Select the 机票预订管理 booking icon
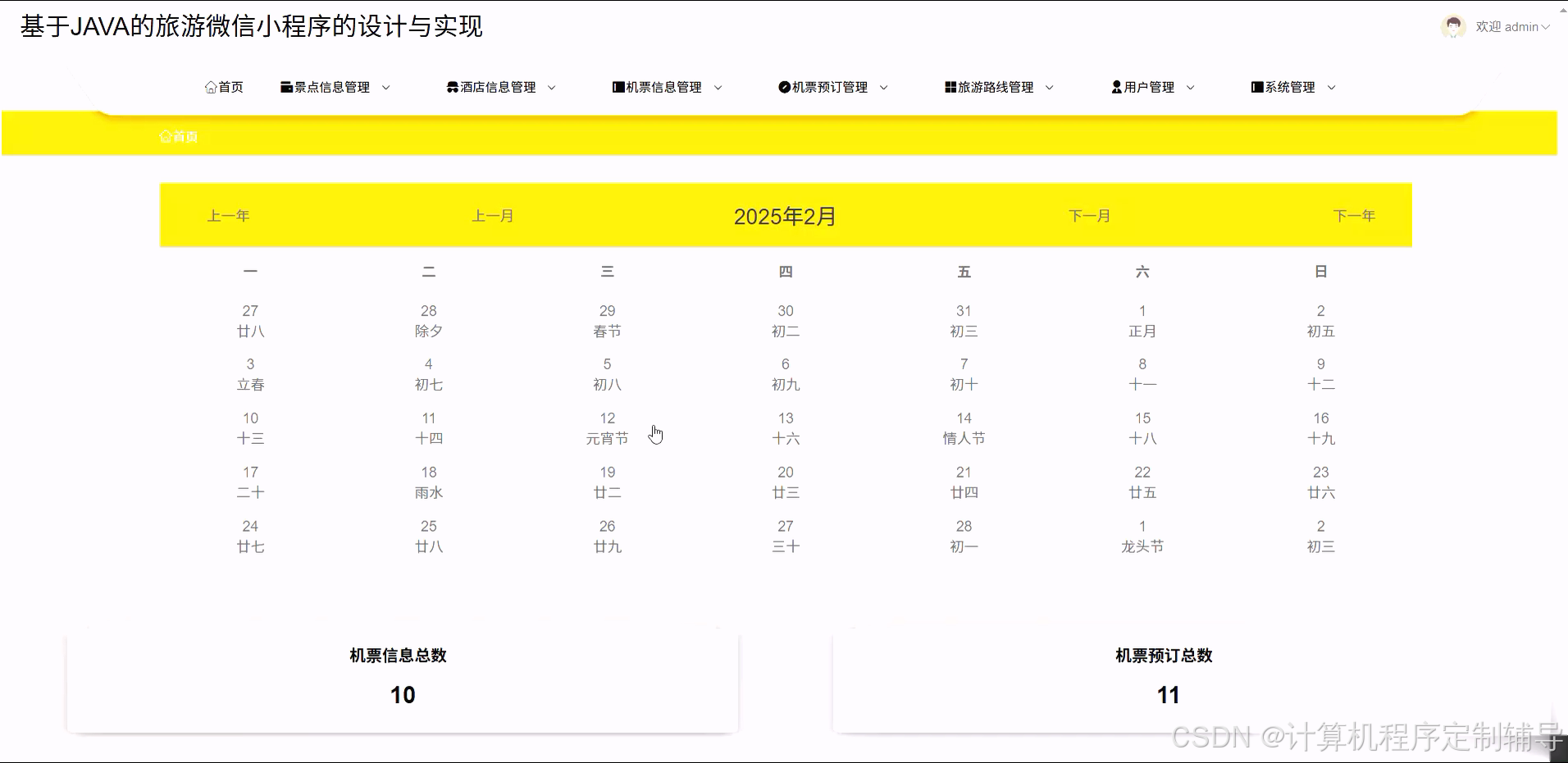The width and height of the screenshot is (1568, 763). pyautogui.click(x=784, y=86)
